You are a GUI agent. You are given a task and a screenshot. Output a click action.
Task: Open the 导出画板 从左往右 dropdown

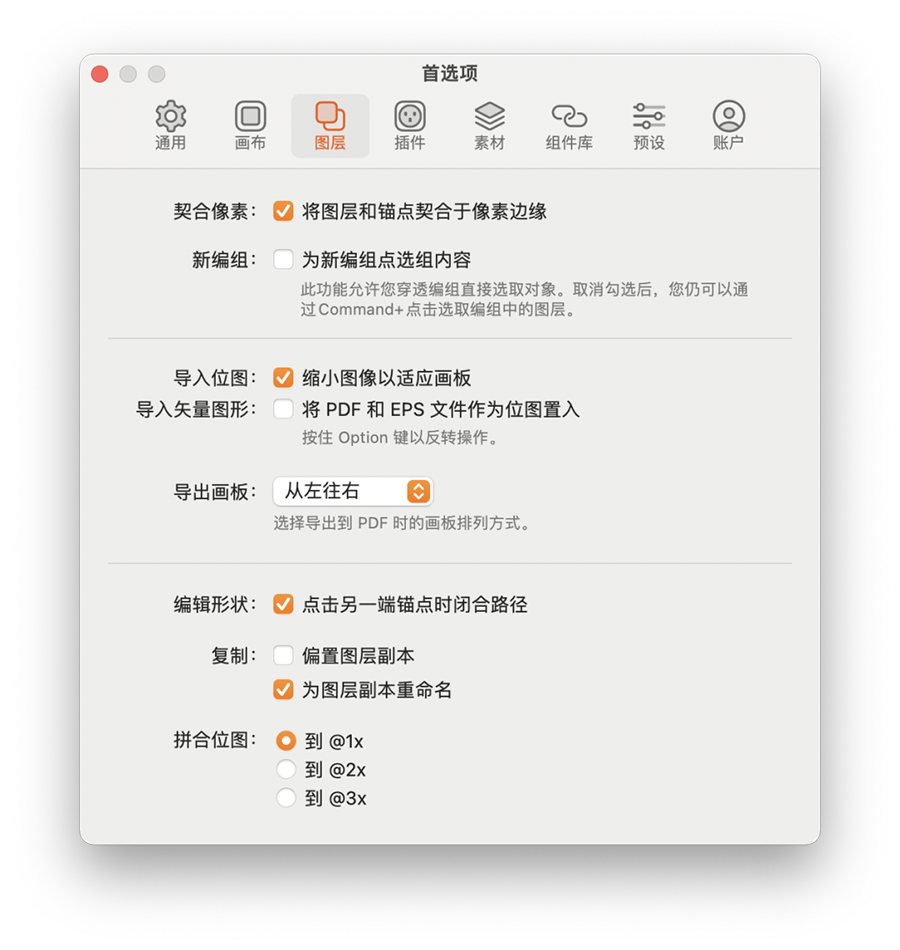click(x=353, y=491)
